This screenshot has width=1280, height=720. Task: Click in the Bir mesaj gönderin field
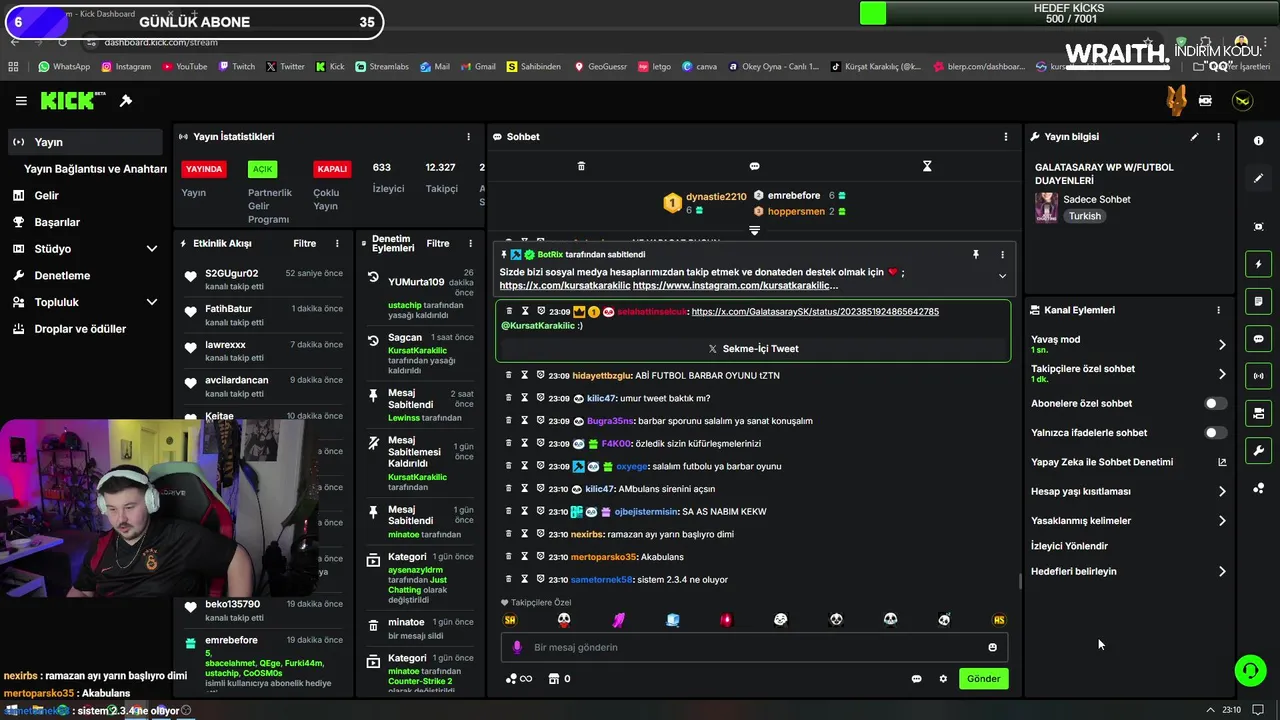pyautogui.click(x=755, y=647)
